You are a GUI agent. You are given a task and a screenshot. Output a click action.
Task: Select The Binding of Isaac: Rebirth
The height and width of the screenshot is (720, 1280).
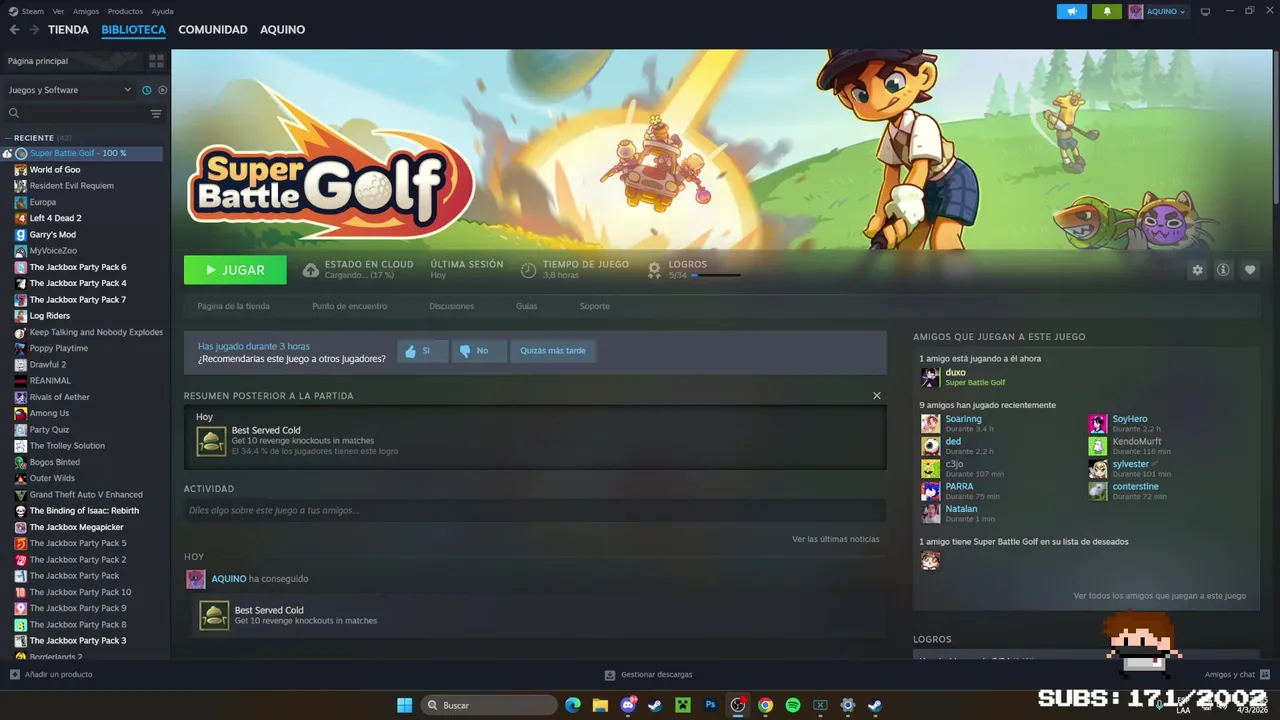click(x=84, y=511)
